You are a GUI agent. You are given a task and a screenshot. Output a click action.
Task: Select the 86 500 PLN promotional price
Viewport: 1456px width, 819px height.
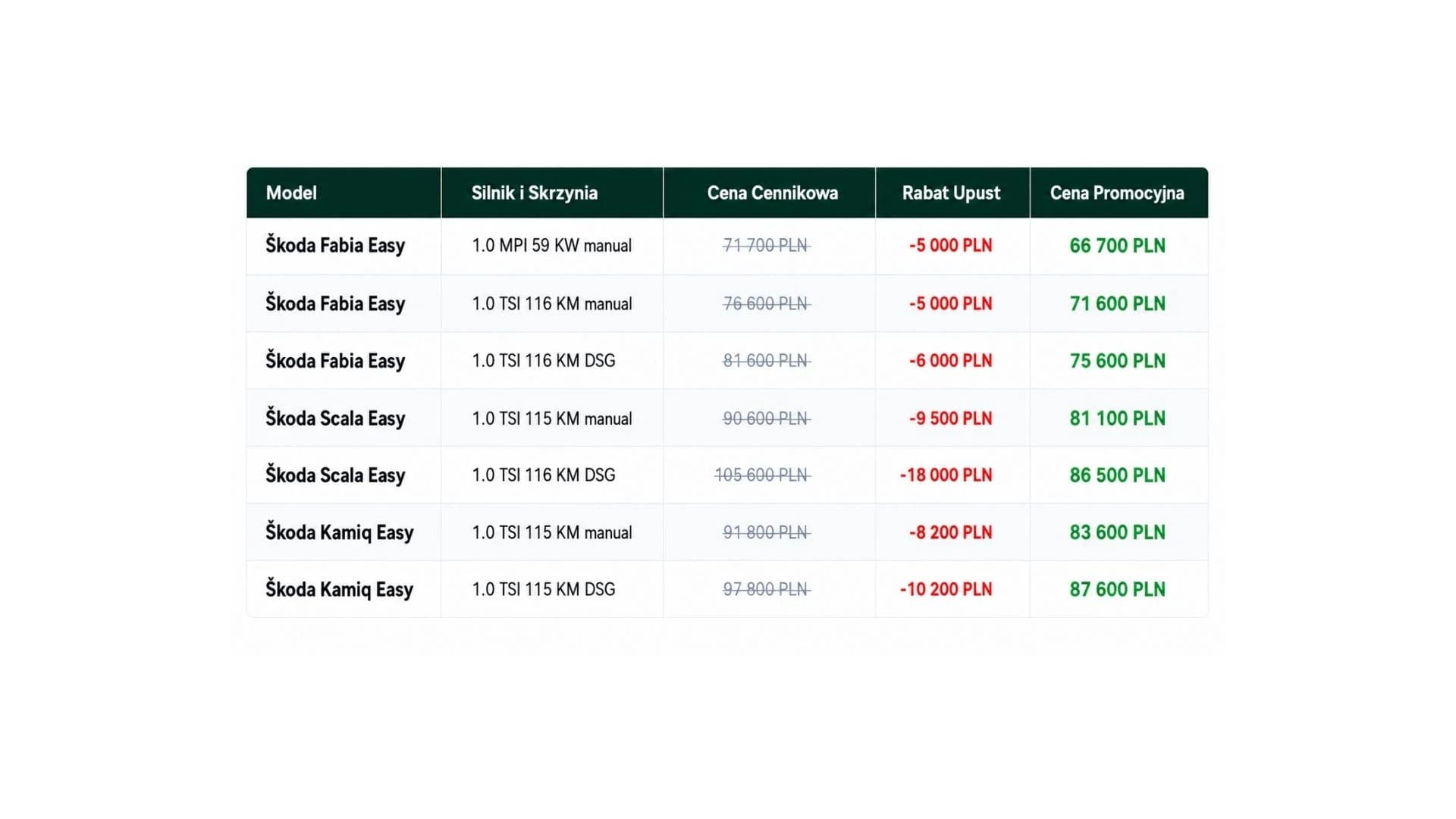(x=1117, y=475)
